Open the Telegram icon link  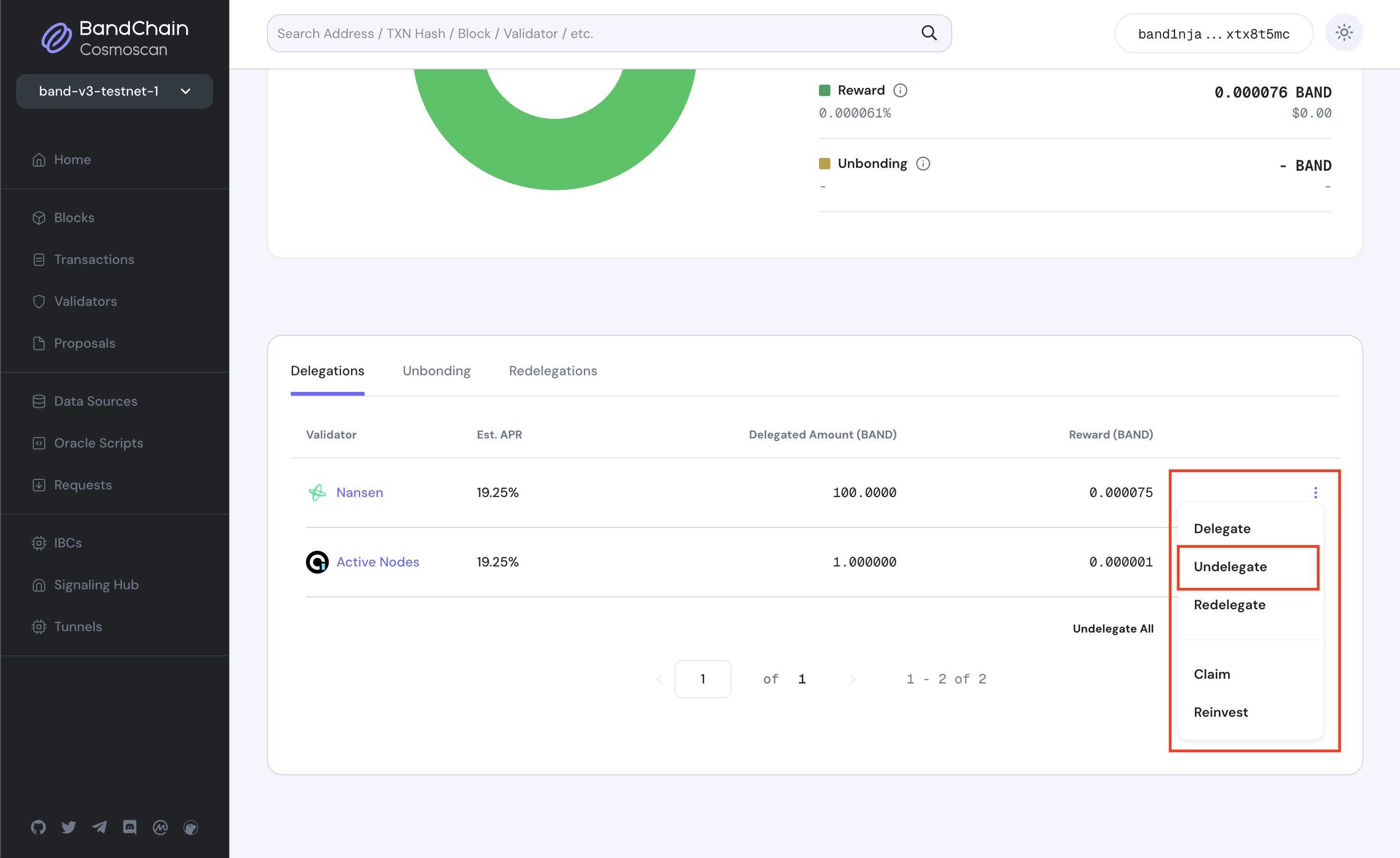99,828
